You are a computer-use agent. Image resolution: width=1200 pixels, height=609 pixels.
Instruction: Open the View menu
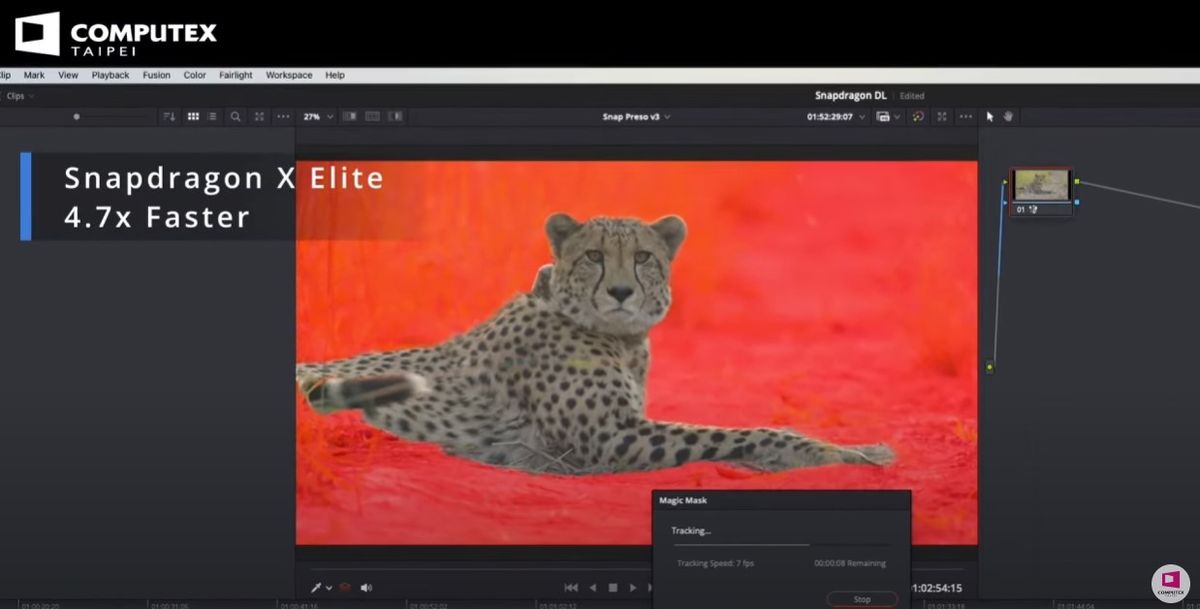tap(68, 75)
